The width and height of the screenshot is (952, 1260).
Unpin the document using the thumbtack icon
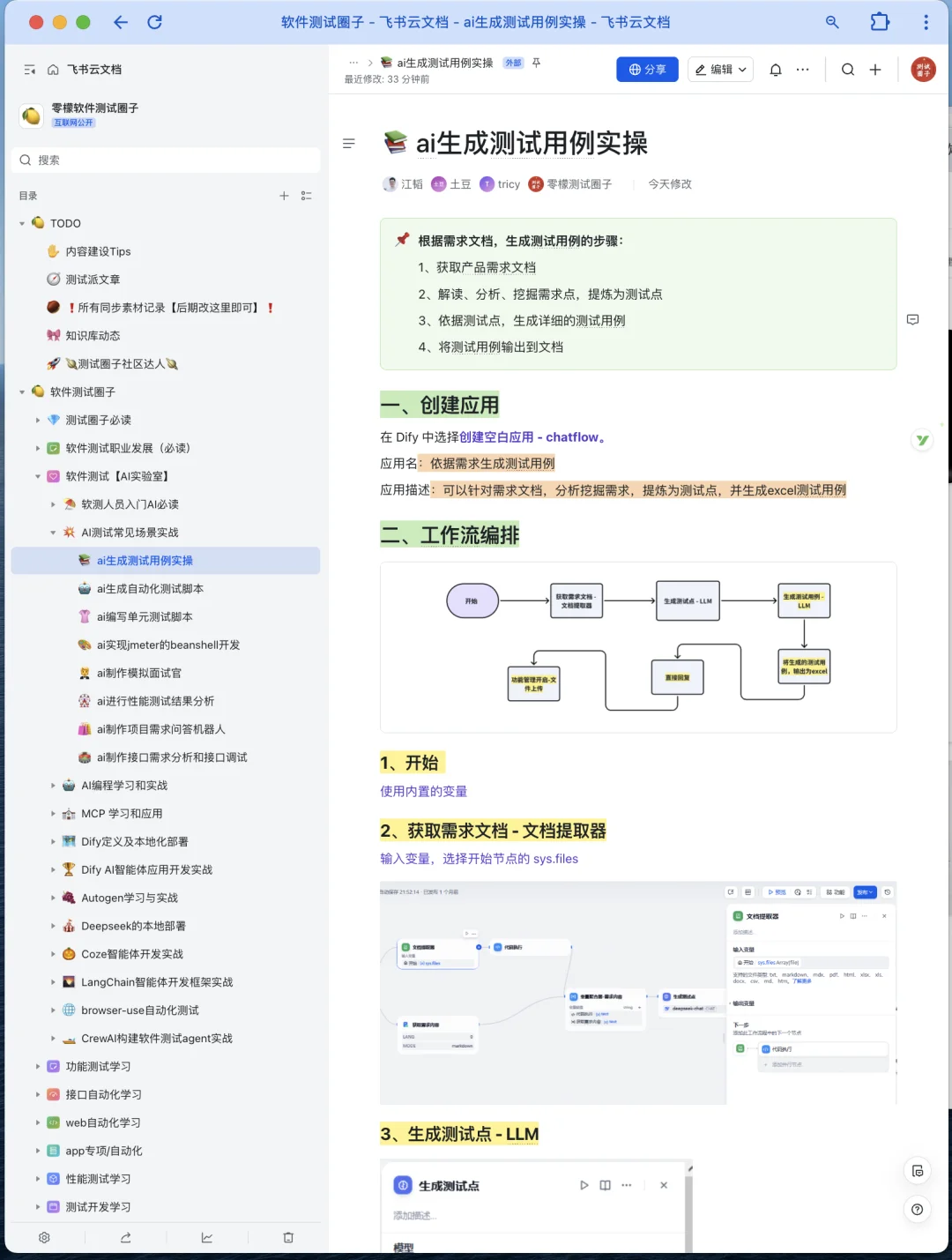(536, 63)
